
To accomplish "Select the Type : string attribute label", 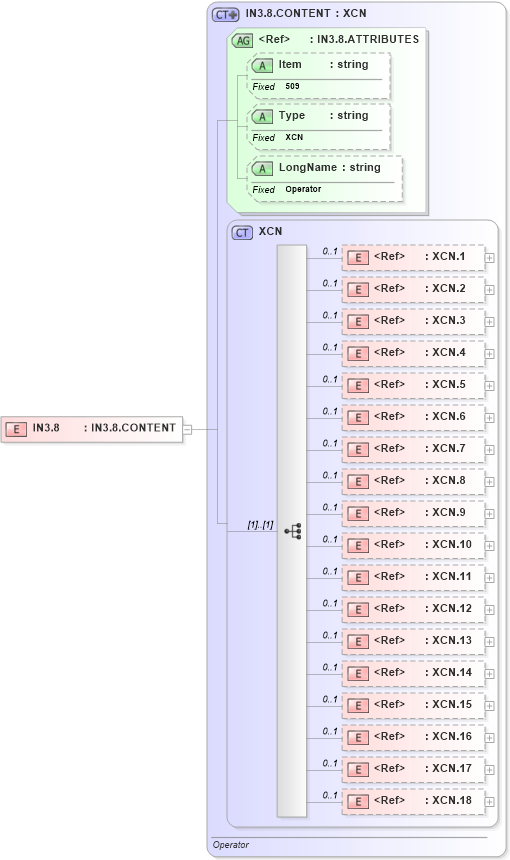I will coord(323,115).
